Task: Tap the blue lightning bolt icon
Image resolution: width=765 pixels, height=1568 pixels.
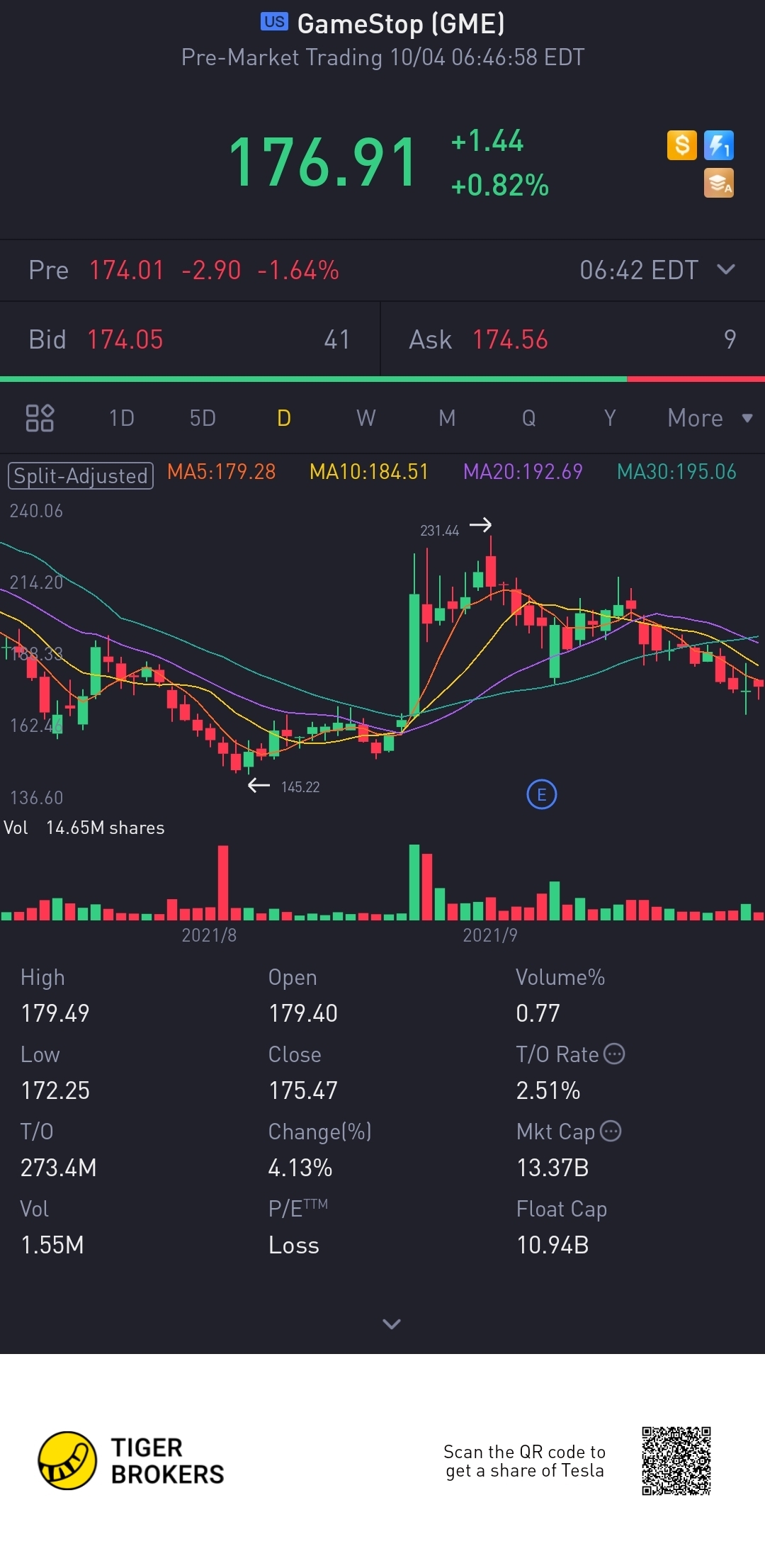Action: coord(719,145)
